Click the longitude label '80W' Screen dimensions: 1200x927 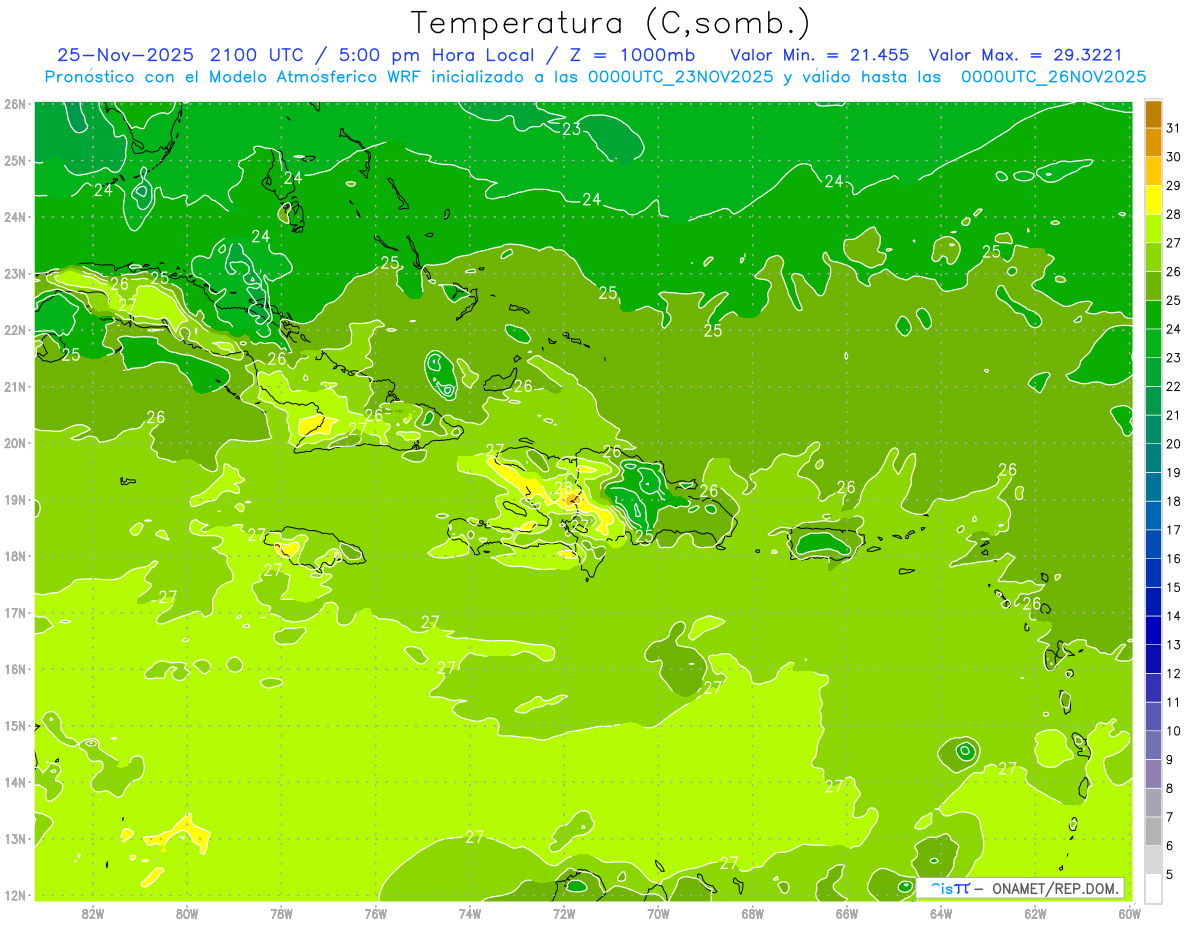(x=186, y=912)
